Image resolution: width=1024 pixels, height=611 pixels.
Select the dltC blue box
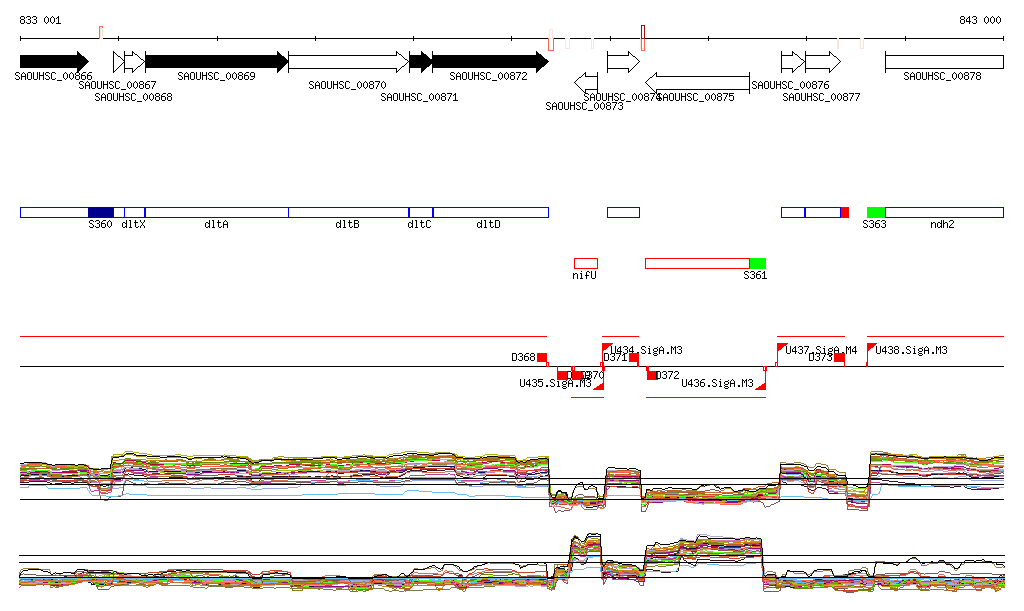click(421, 212)
